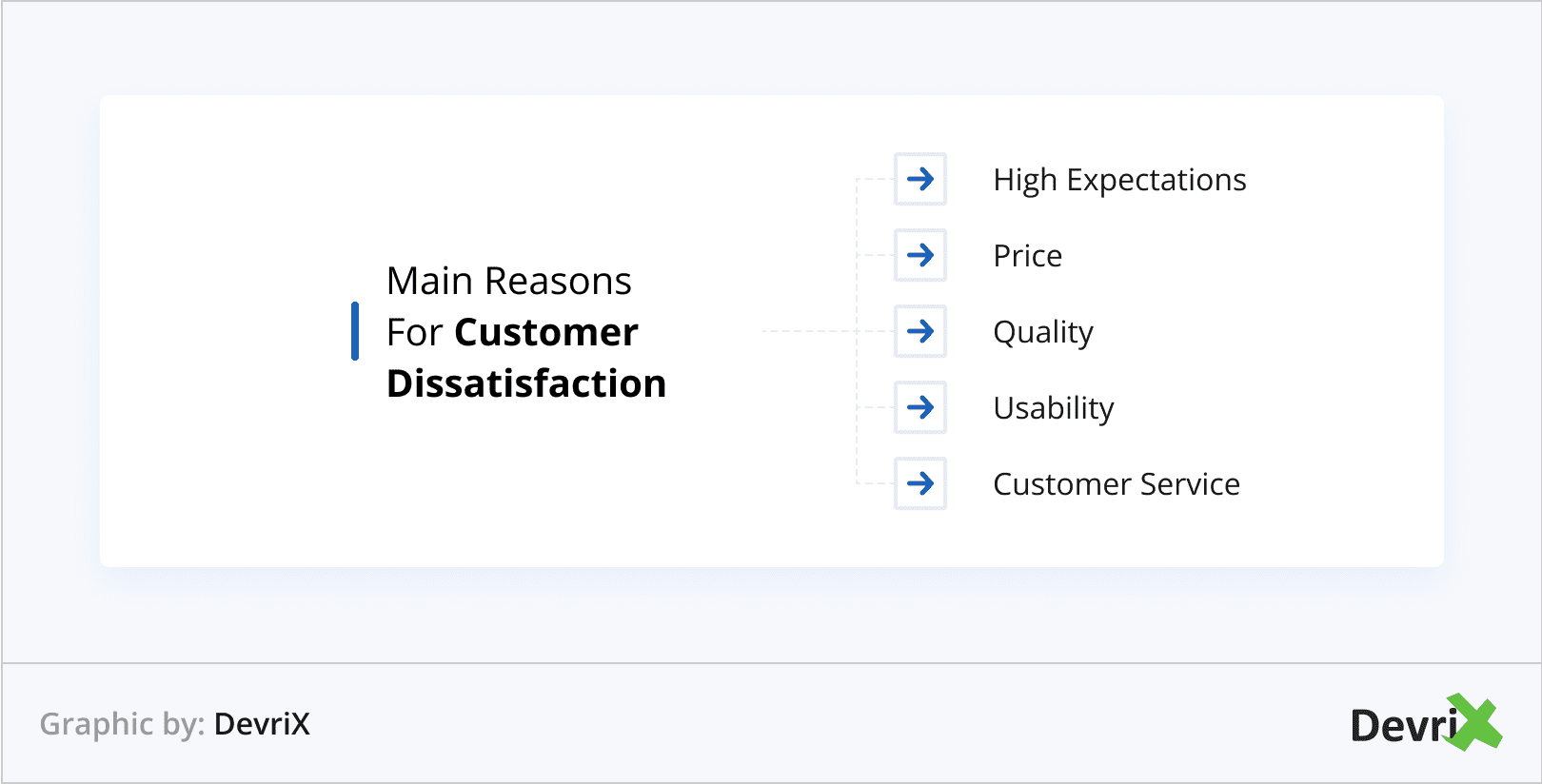Select the bold word Dissatisfaction
This screenshot has width=1542, height=784.
[526, 383]
